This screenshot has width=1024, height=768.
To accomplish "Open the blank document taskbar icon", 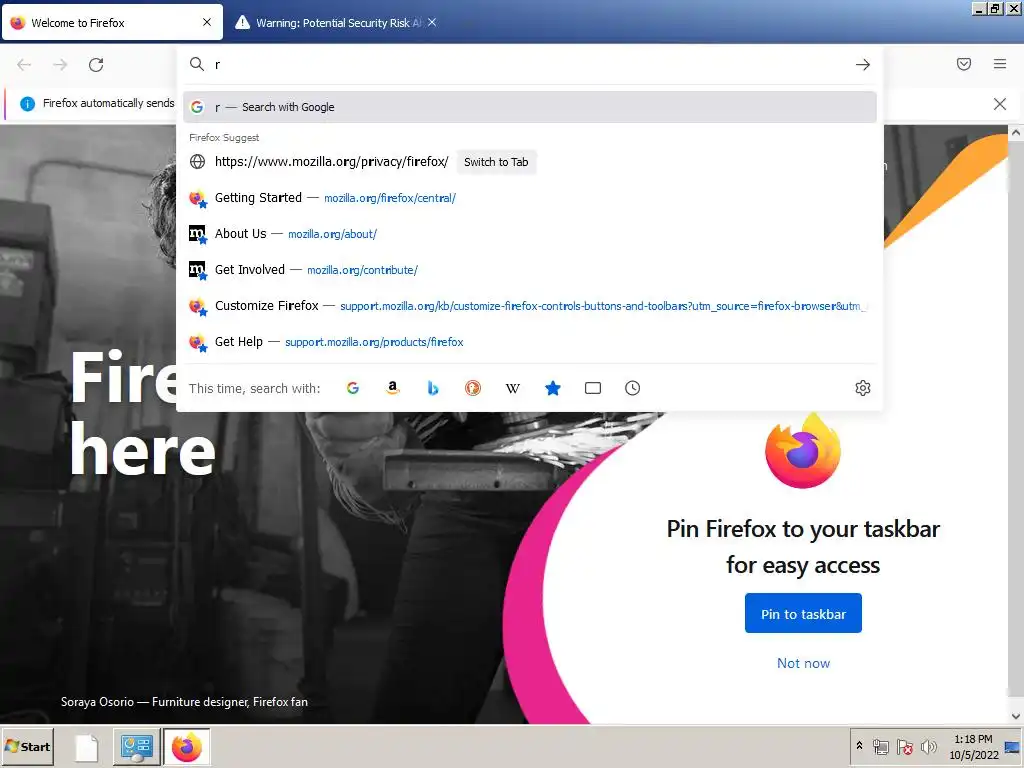I will (86, 748).
